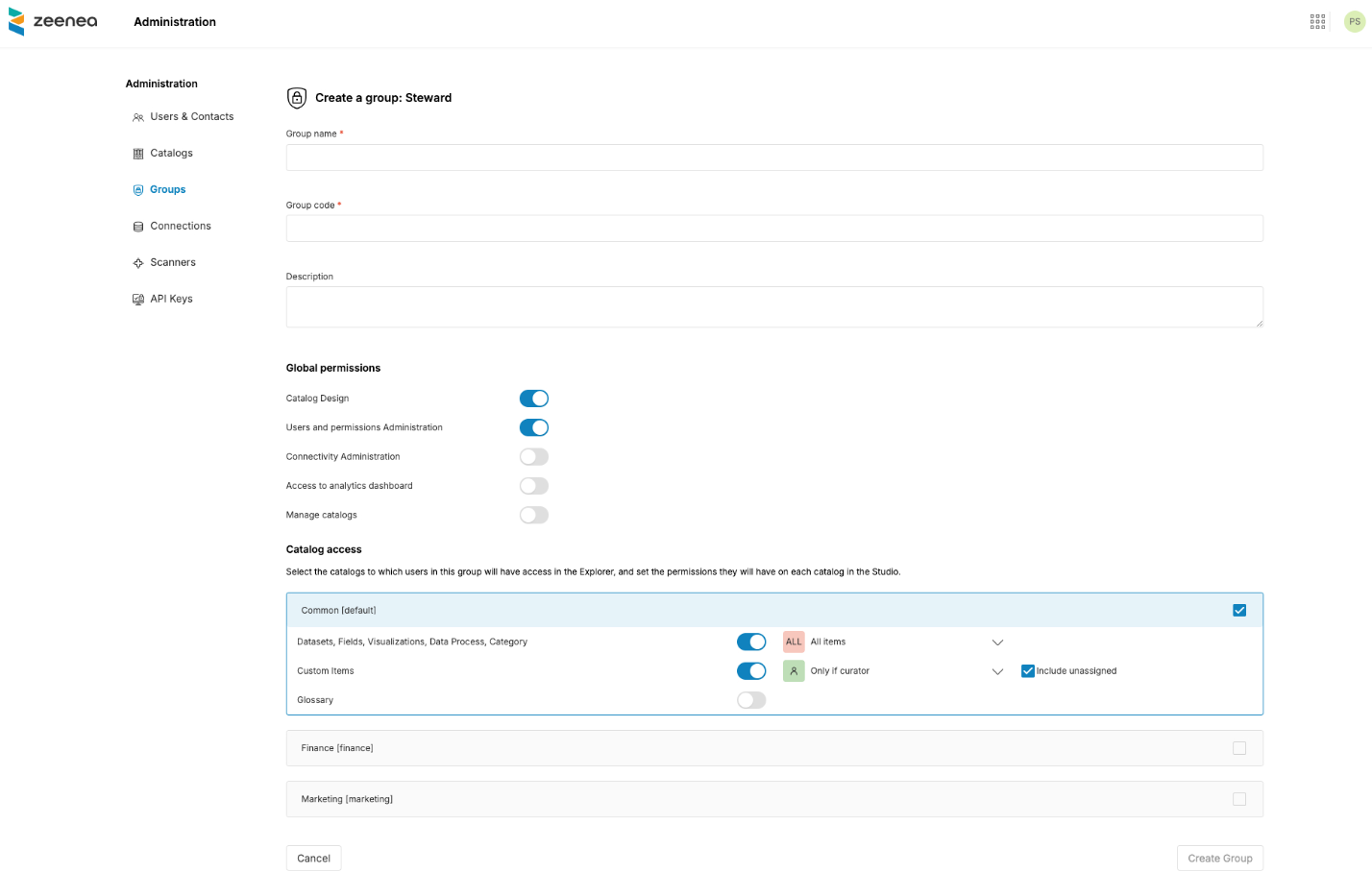Click the API Keys icon
This screenshot has height=872, width=1372.
pyautogui.click(x=138, y=300)
